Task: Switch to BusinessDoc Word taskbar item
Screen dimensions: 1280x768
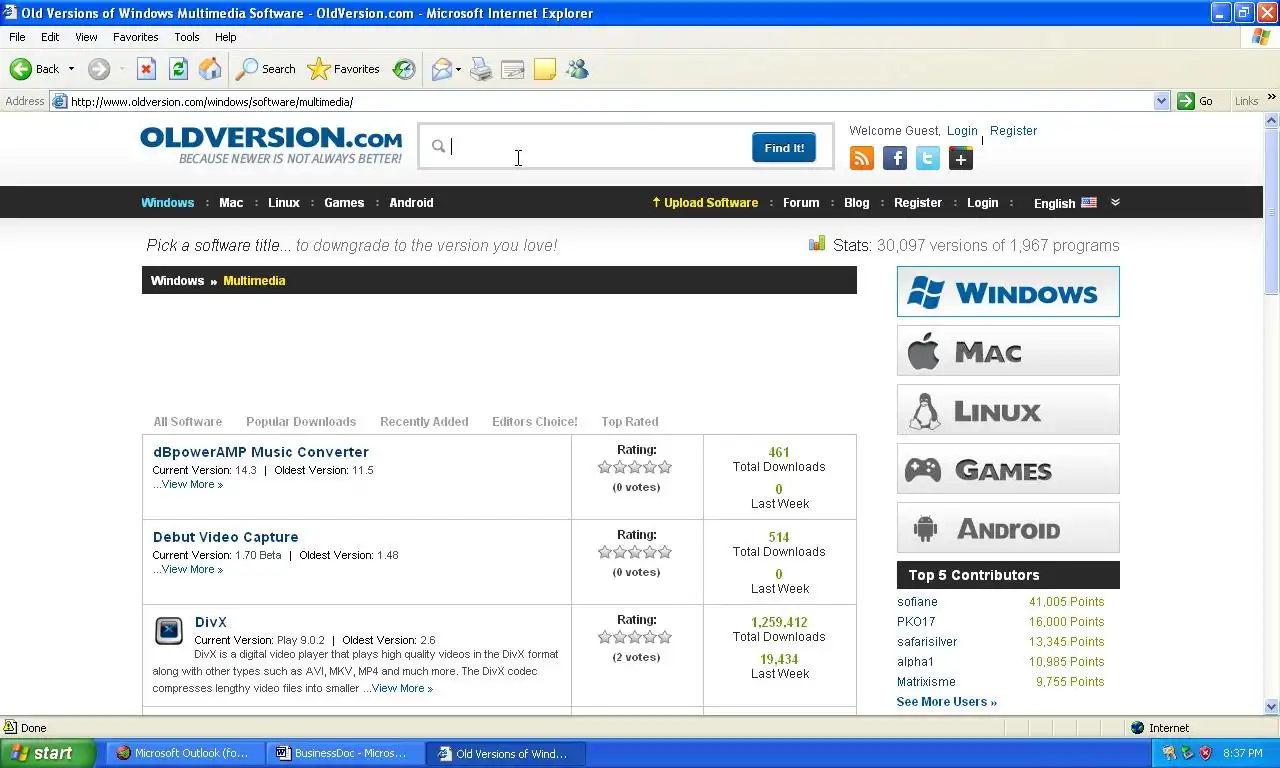Action: click(x=346, y=753)
